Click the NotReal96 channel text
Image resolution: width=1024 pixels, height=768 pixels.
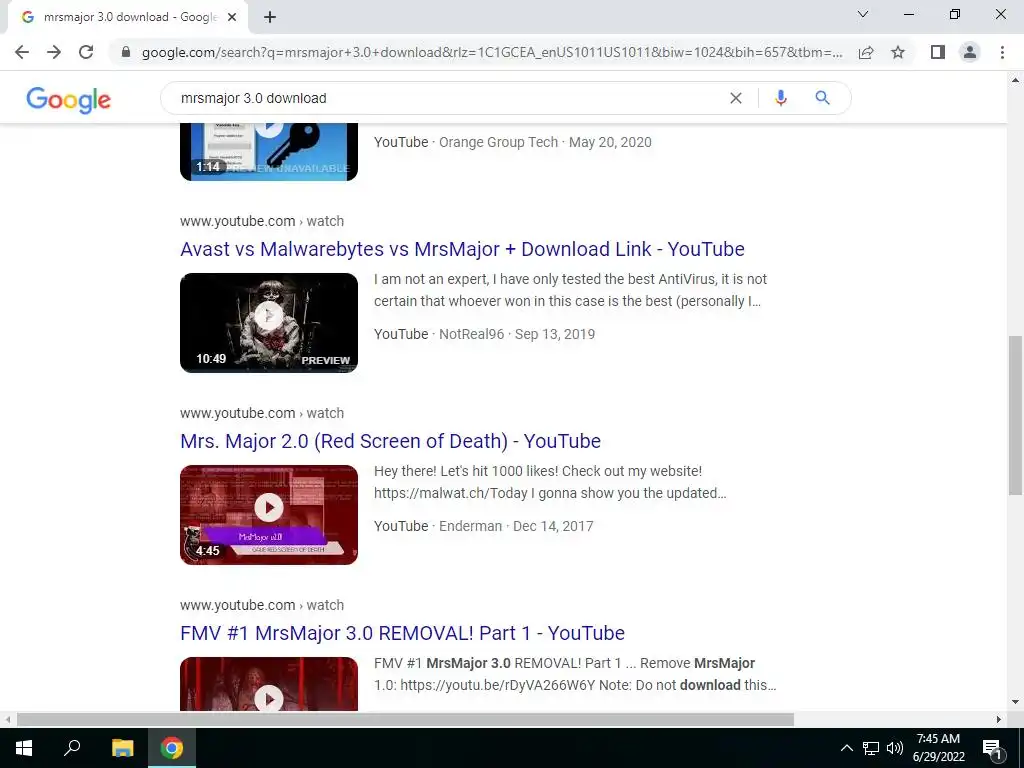(x=472, y=334)
